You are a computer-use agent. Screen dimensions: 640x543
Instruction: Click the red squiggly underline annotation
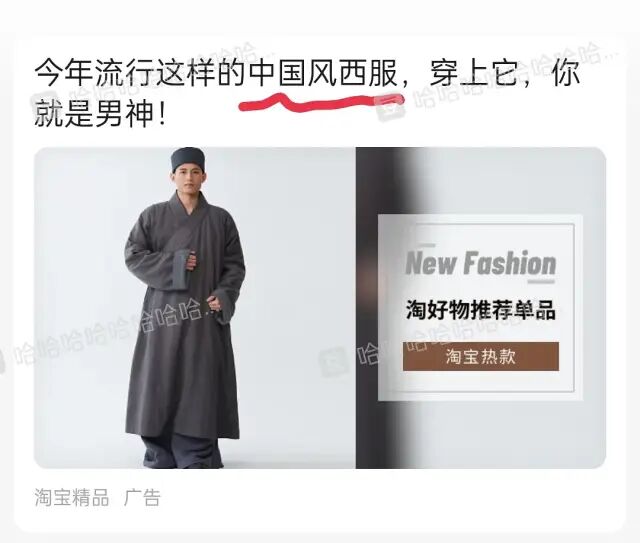click(321, 102)
